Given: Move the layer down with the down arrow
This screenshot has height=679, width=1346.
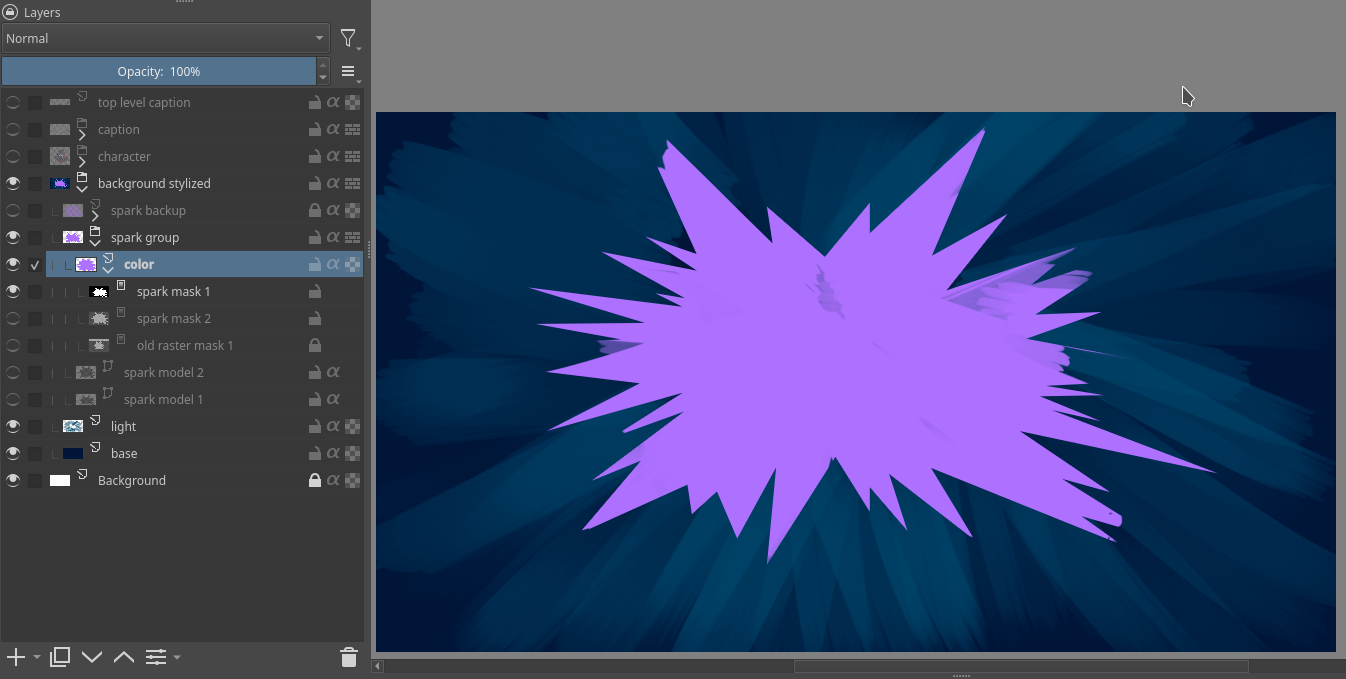Looking at the screenshot, I should 92,657.
